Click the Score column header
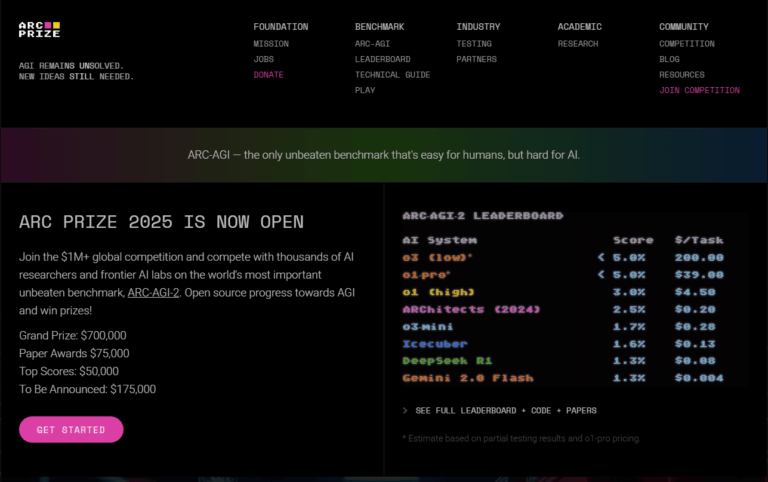 tap(633, 240)
